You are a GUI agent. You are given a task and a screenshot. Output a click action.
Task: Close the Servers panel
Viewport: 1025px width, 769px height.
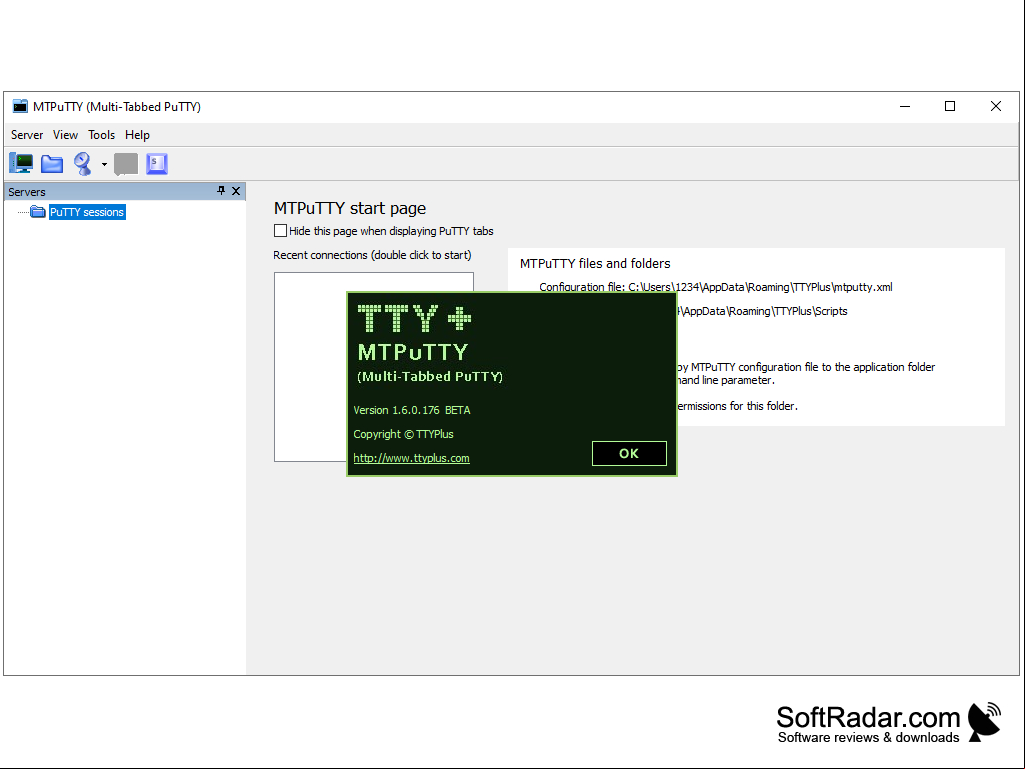(236, 191)
